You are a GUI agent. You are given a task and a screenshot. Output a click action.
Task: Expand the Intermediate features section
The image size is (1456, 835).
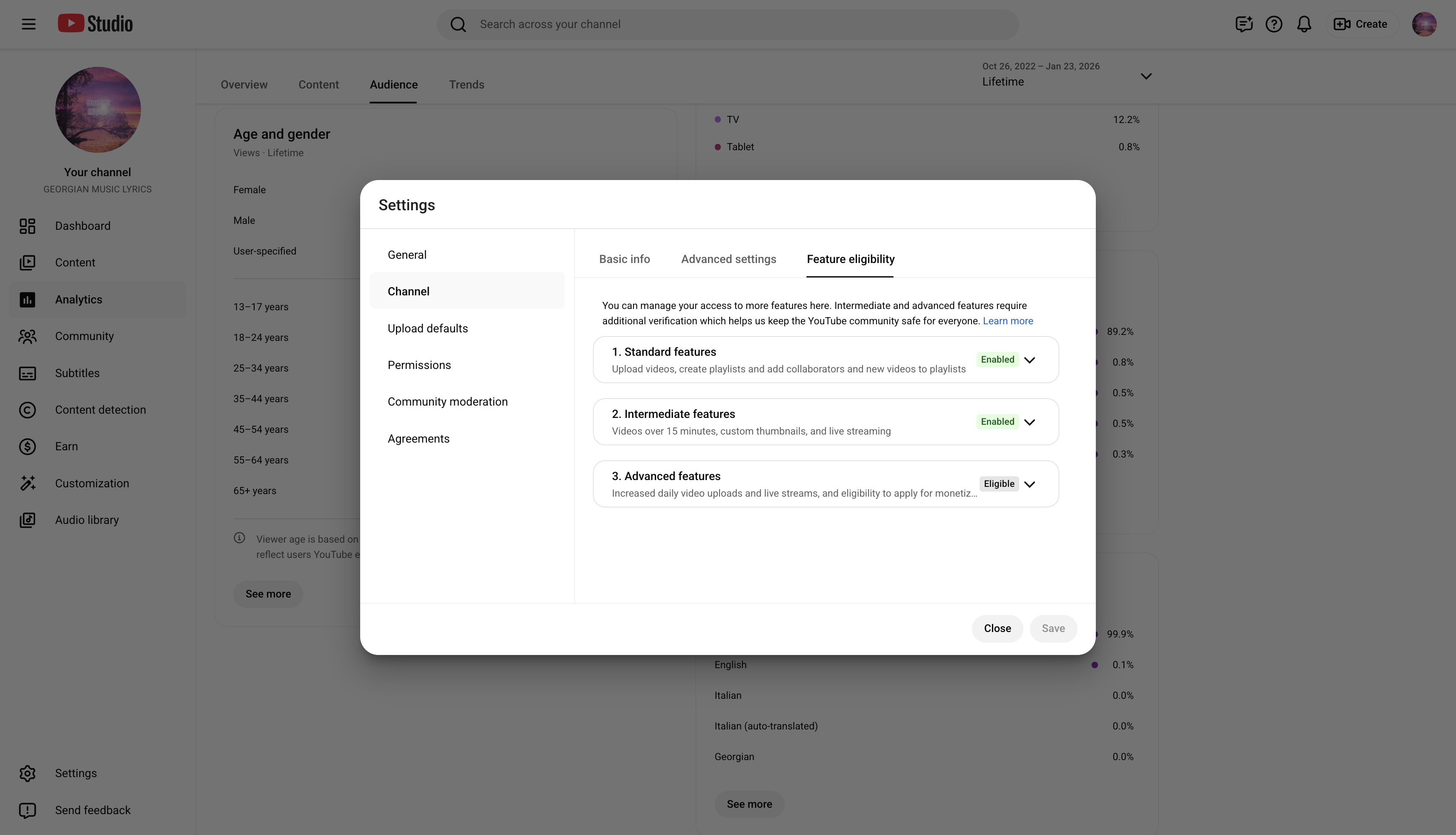click(1030, 422)
